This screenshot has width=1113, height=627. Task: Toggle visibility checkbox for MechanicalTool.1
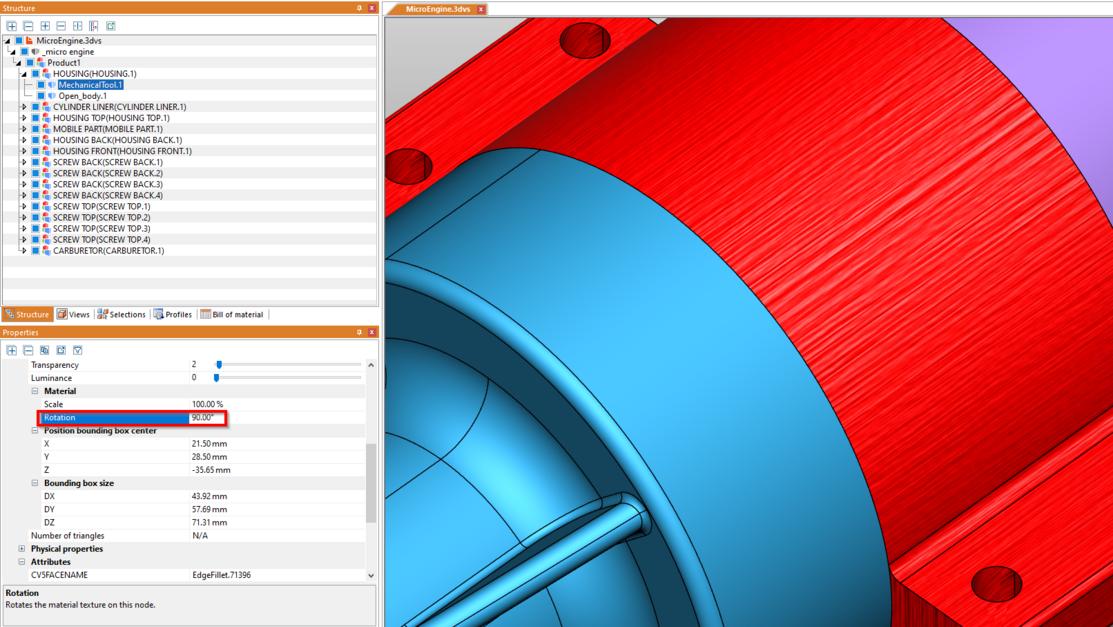[x=41, y=84]
